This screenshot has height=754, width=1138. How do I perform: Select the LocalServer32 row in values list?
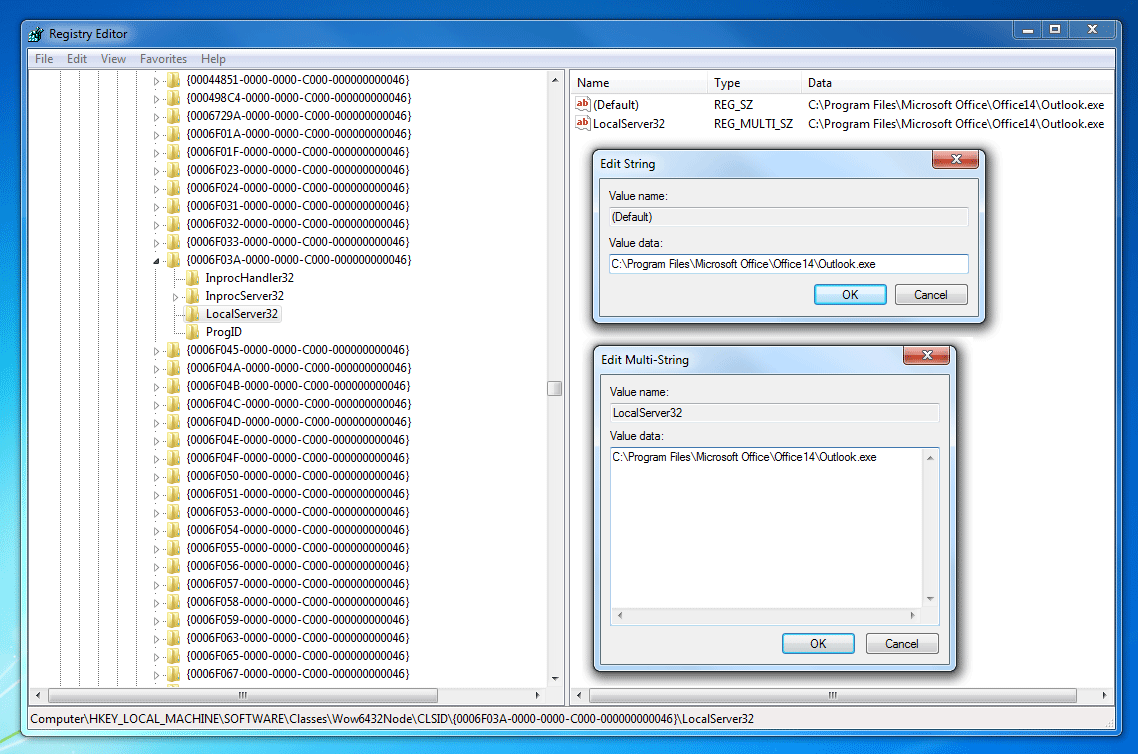pyautogui.click(x=628, y=123)
